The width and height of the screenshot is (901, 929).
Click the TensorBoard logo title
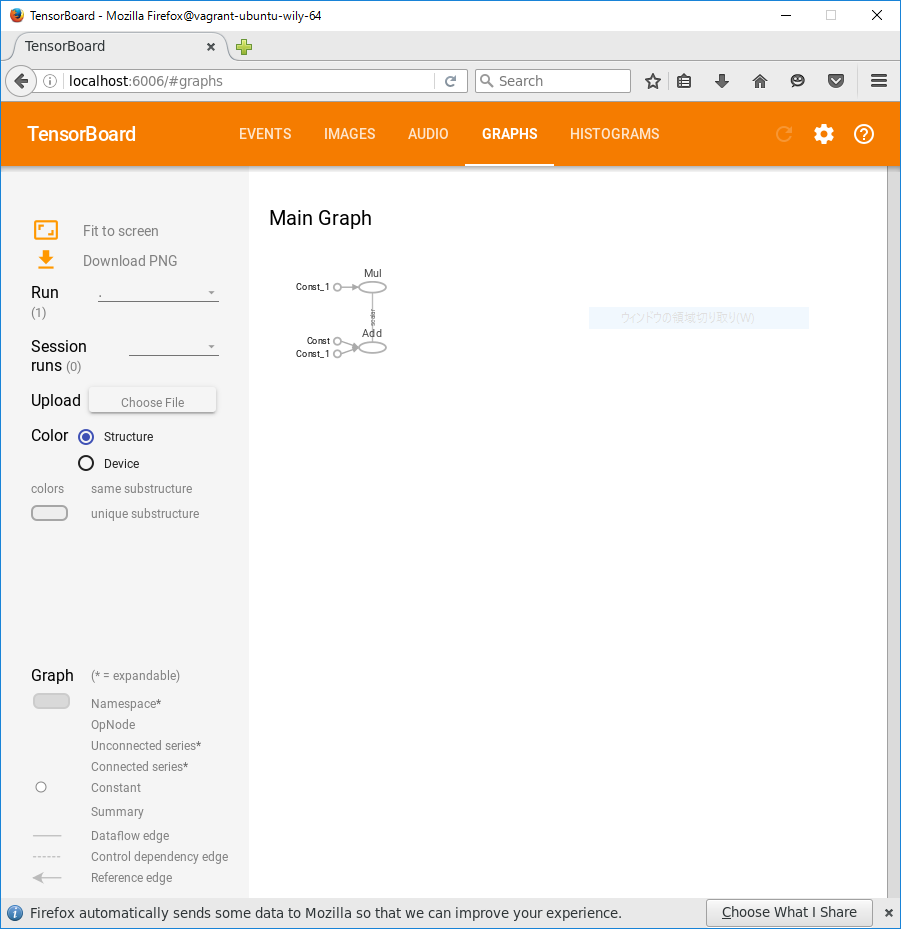[x=82, y=134]
